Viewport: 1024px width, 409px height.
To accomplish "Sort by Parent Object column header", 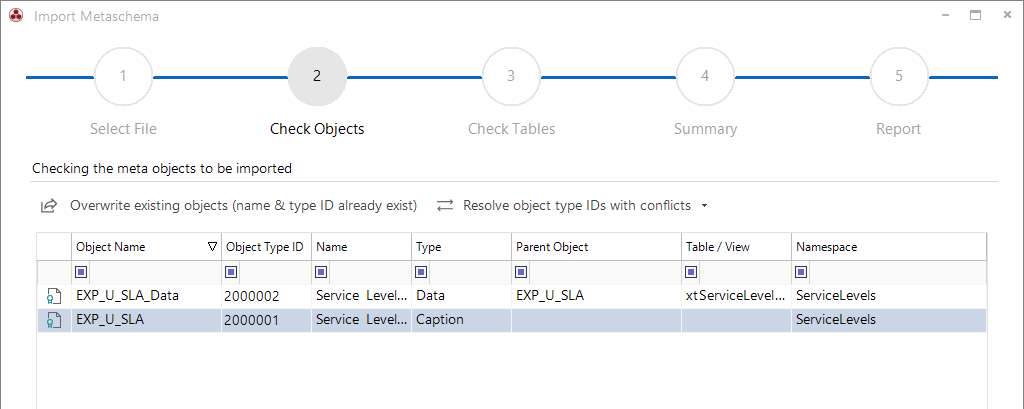I will (596, 247).
